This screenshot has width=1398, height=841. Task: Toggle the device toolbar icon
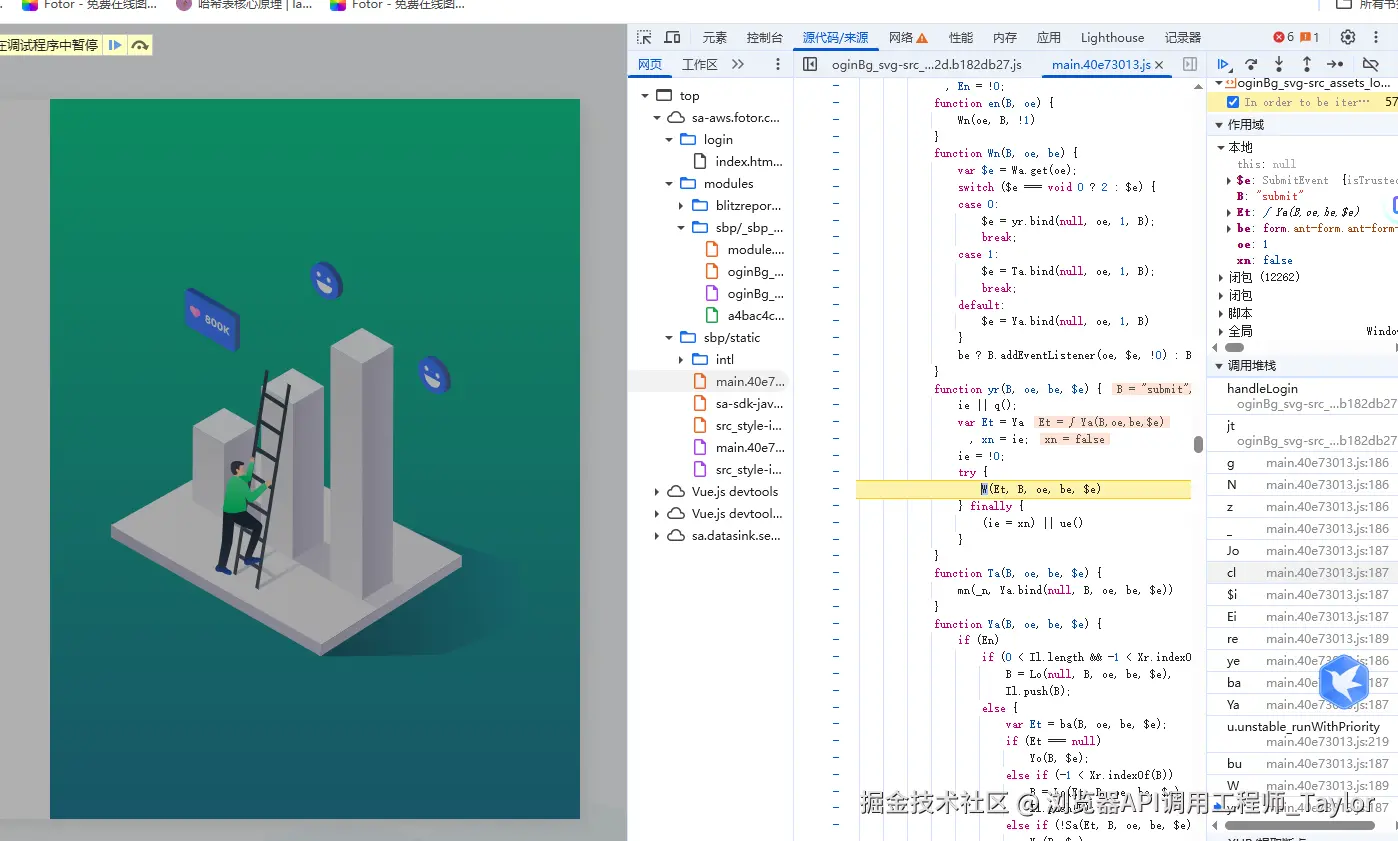672,37
